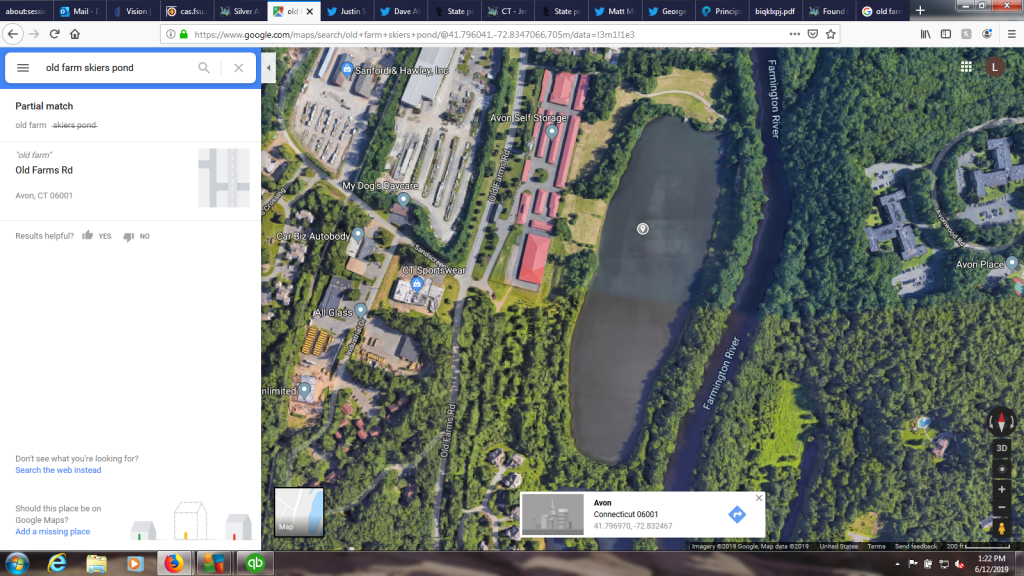
Task: Open the Old Farms Rd result
Action: tap(44, 170)
